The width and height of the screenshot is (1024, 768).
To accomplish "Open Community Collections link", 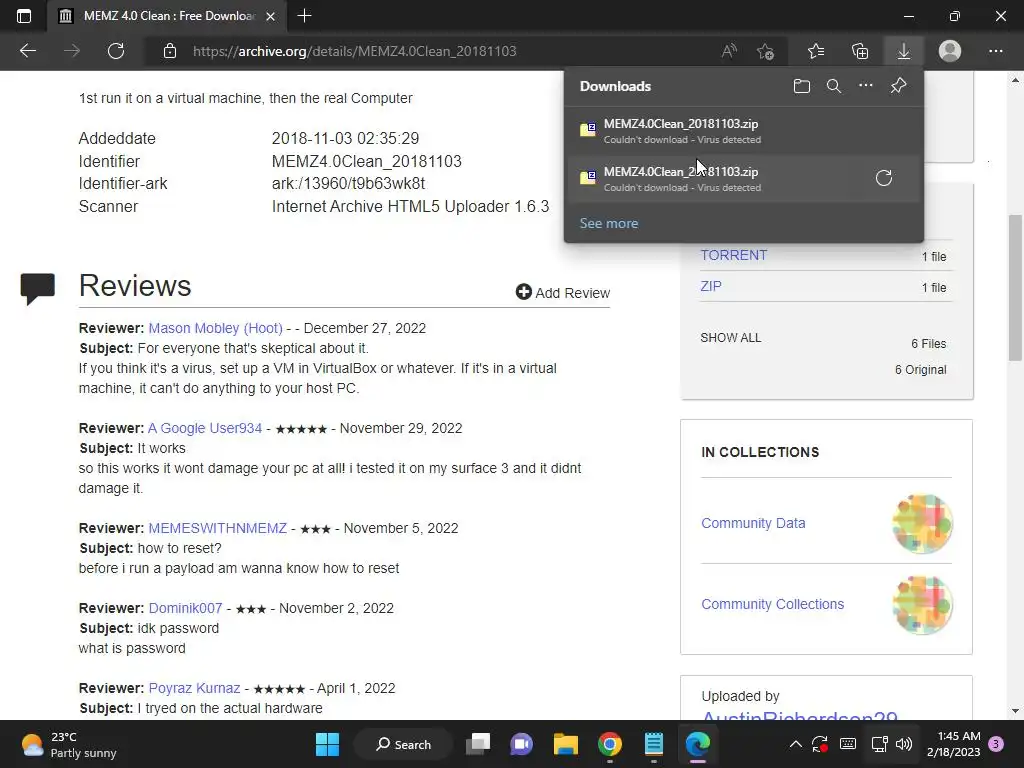I will (x=773, y=604).
